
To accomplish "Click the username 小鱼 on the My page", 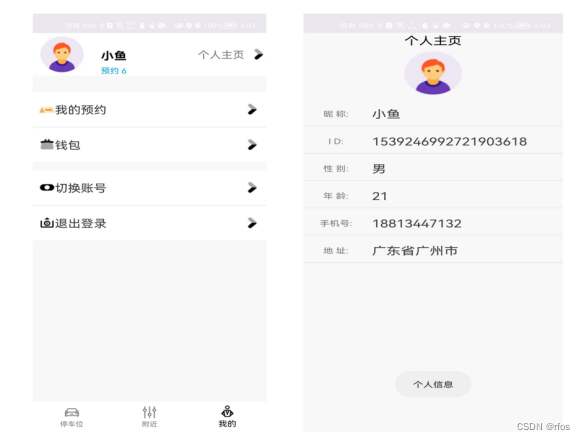I will point(114,56).
